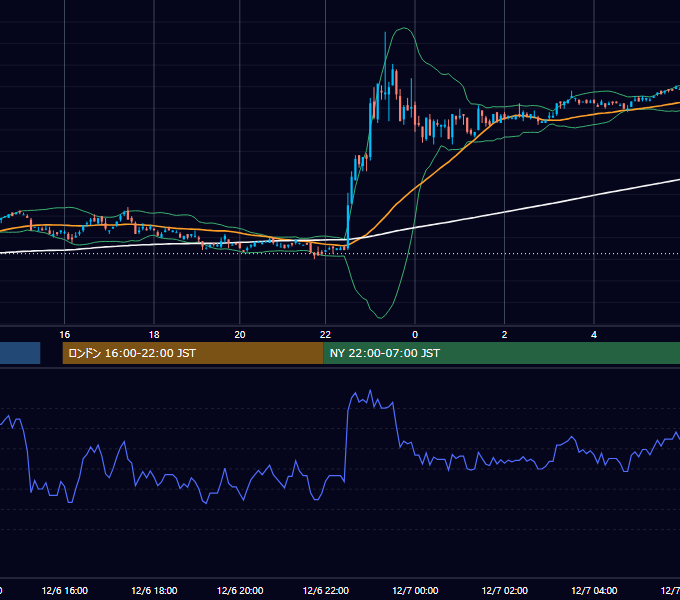Click the oscillator peak after 22:00
Image resolution: width=680 pixels, height=600 pixels.
tap(370, 391)
